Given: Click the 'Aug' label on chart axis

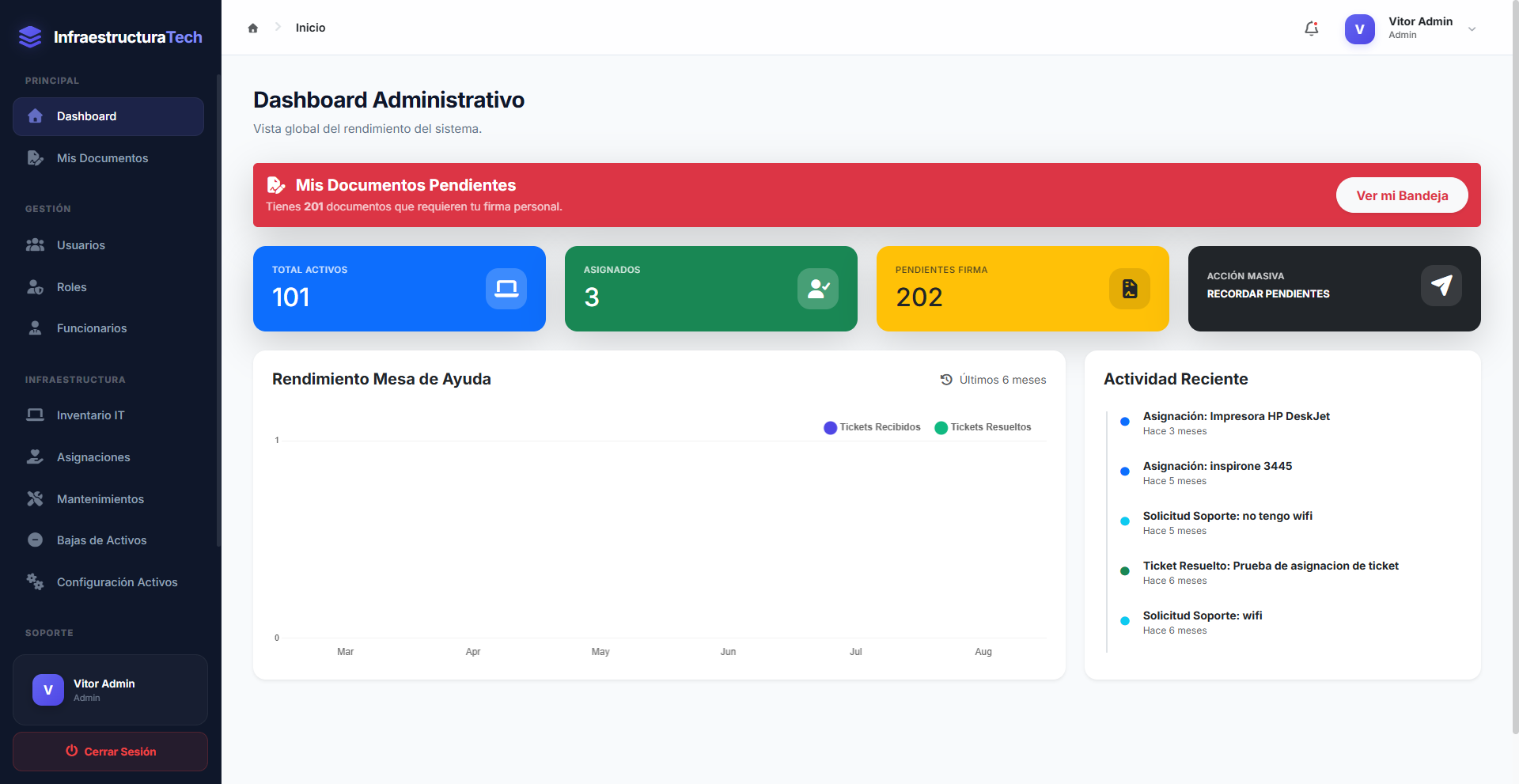Looking at the screenshot, I should tap(983, 652).
